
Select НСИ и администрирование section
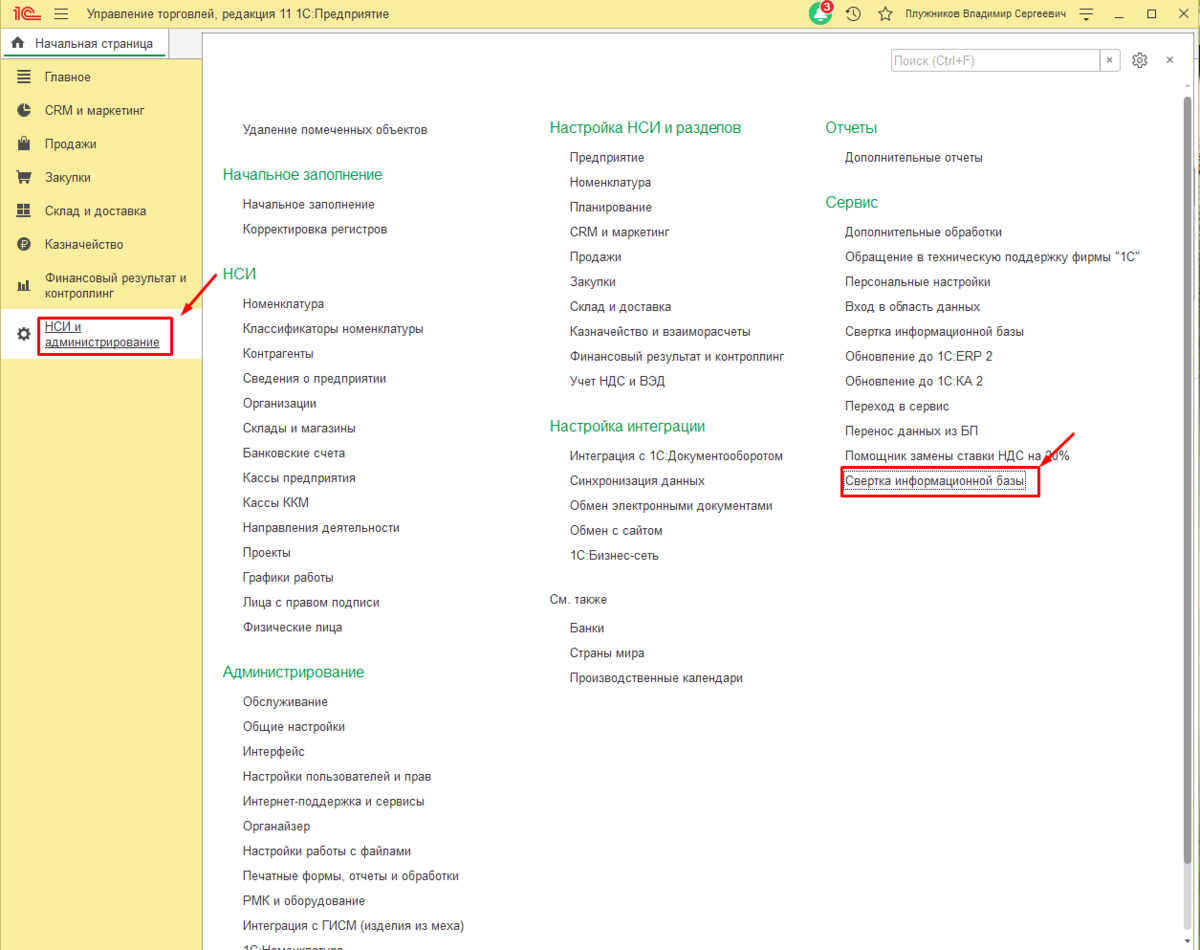click(102, 335)
